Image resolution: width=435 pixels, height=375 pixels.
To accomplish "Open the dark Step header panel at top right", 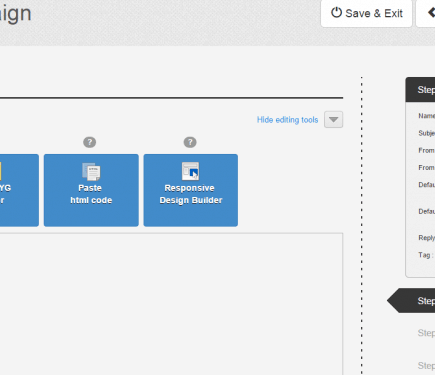I will tap(420, 90).
